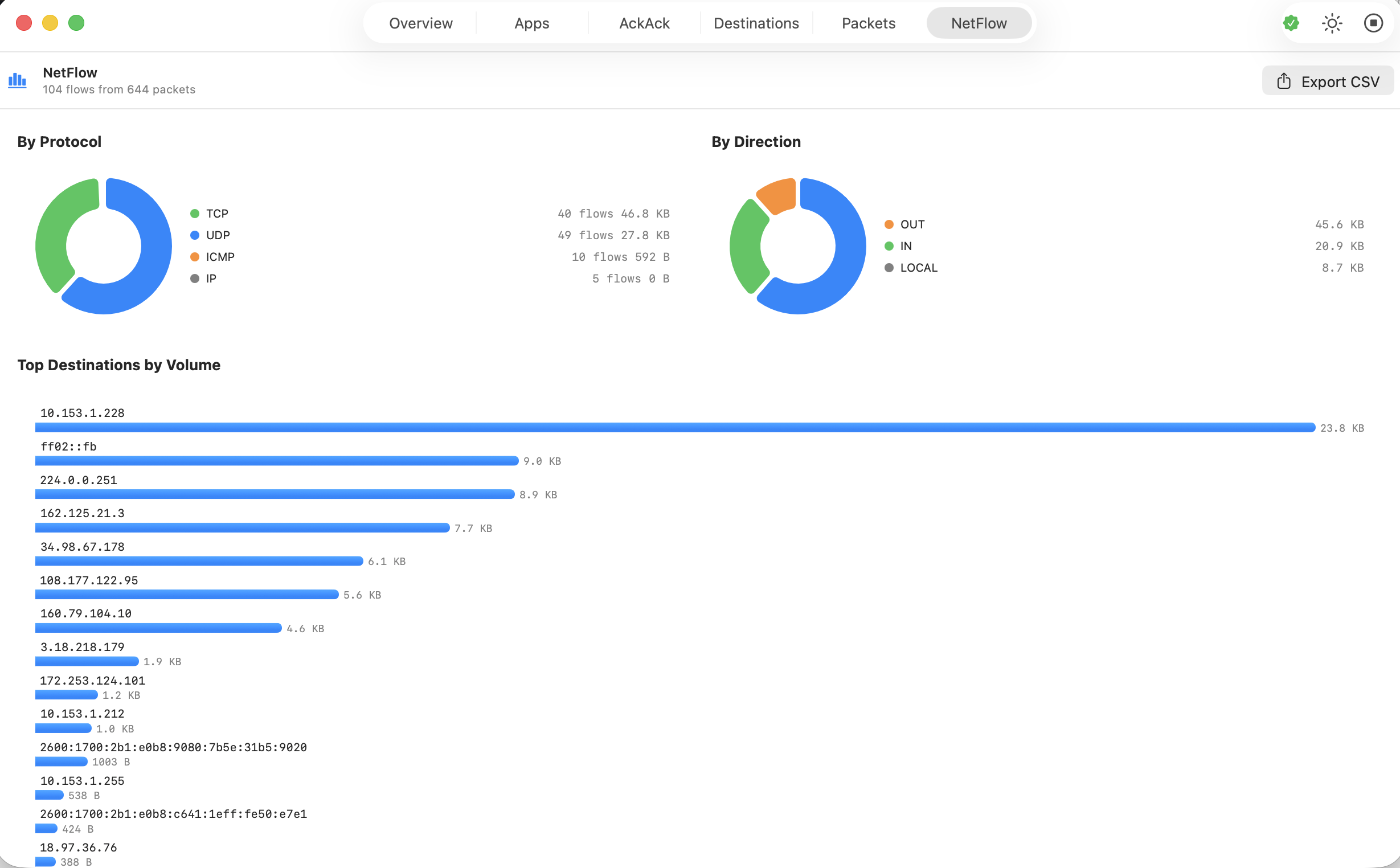Click the green TCP legend dot
Viewport: 1400px width, 868px height.
[x=195, y=214]
